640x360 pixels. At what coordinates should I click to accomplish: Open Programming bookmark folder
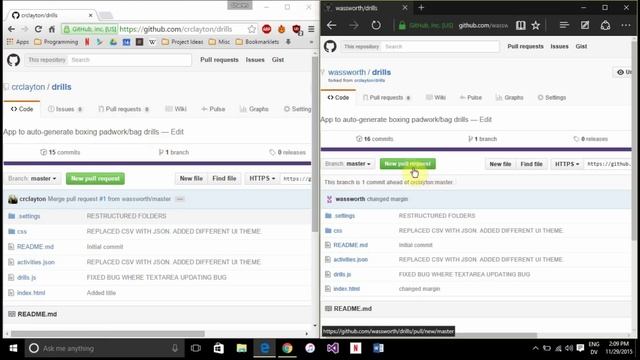[x=56, y=42]
